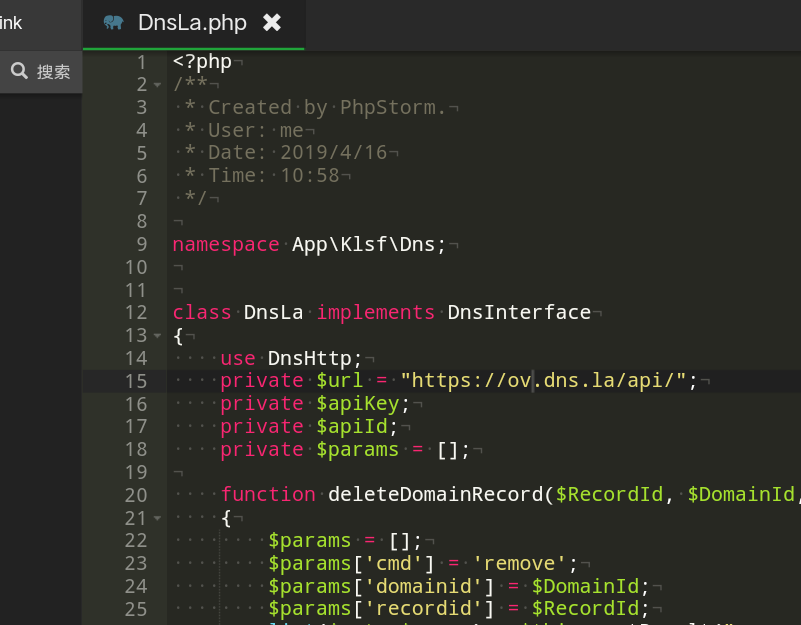Screen dimensions: 801x625
Task: Close the DnsLa.php tab
Action: [271, 23]
